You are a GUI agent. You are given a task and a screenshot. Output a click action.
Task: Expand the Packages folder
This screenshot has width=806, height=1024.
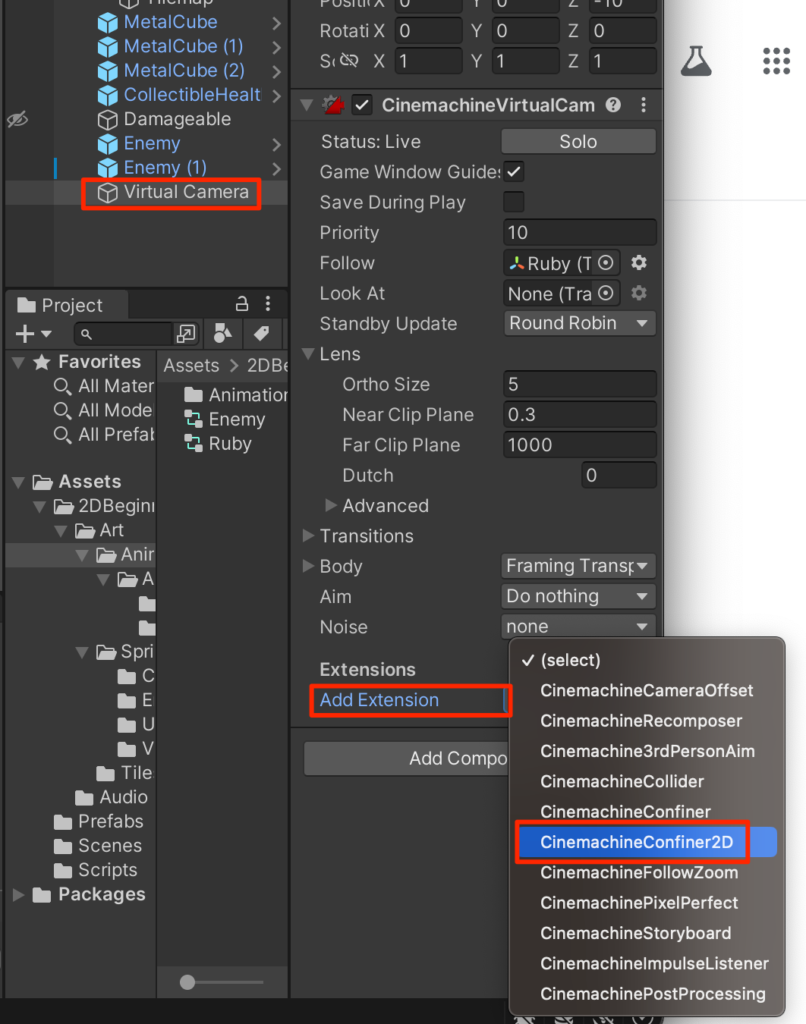pyautogui.click(x=19, y=894)
